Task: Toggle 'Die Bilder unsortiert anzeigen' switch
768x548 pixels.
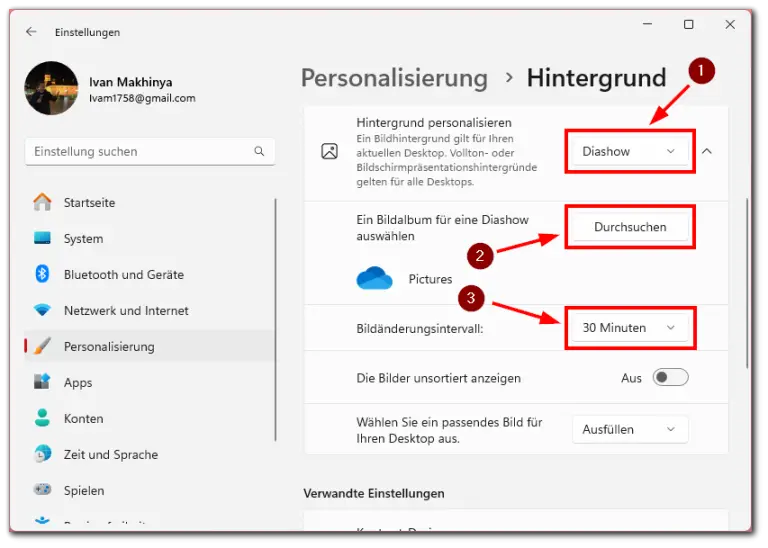Action: 670,378
